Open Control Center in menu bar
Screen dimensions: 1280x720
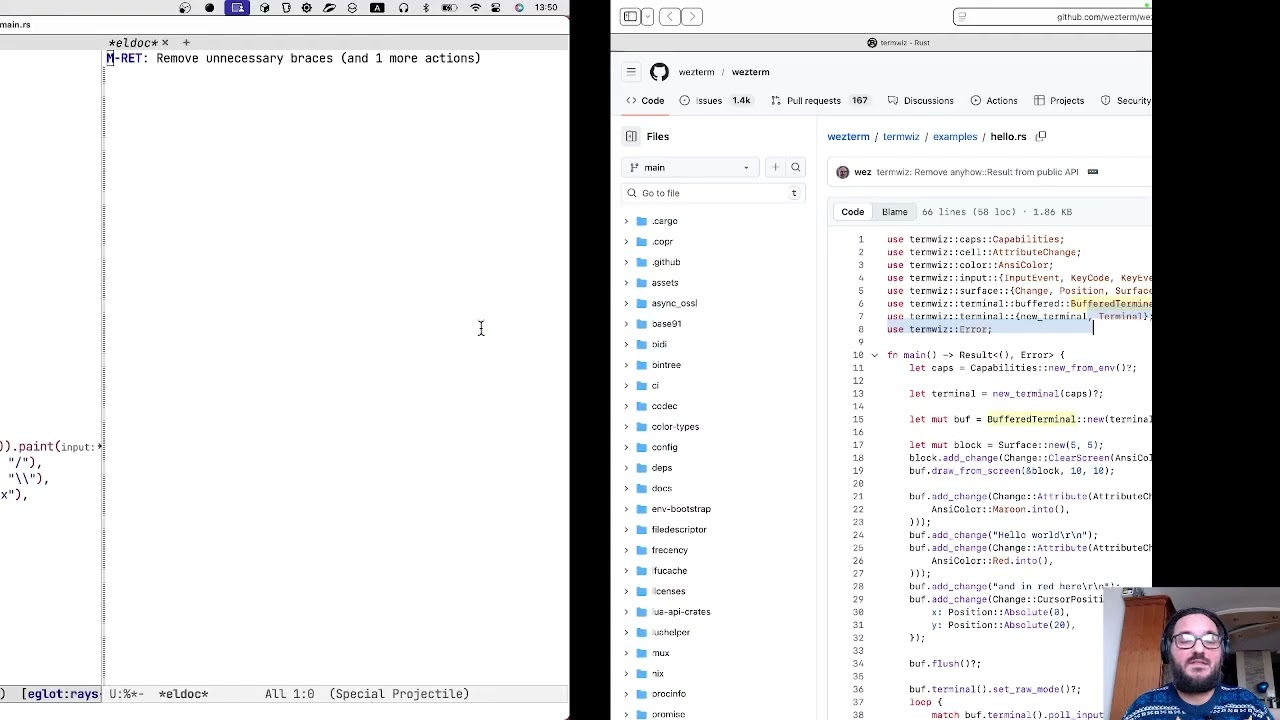(497, 8)
